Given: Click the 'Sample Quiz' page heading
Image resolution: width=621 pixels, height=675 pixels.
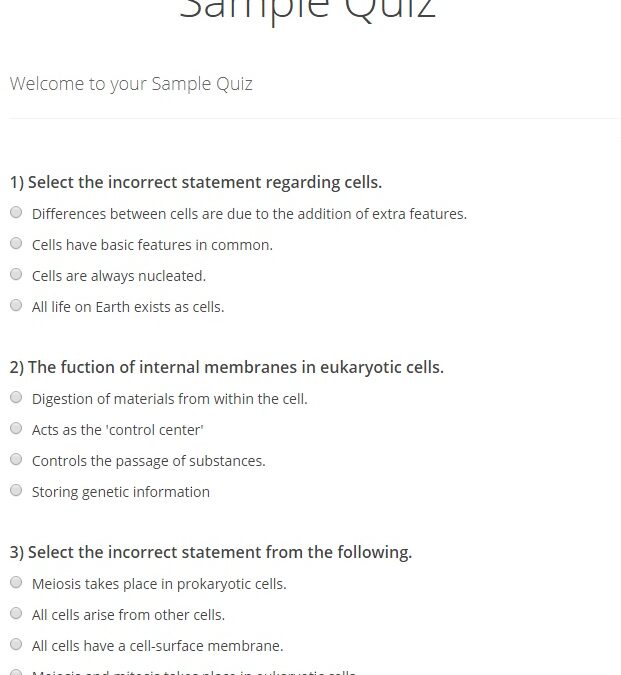Looking at the screenshot, I should coord(307,10).
